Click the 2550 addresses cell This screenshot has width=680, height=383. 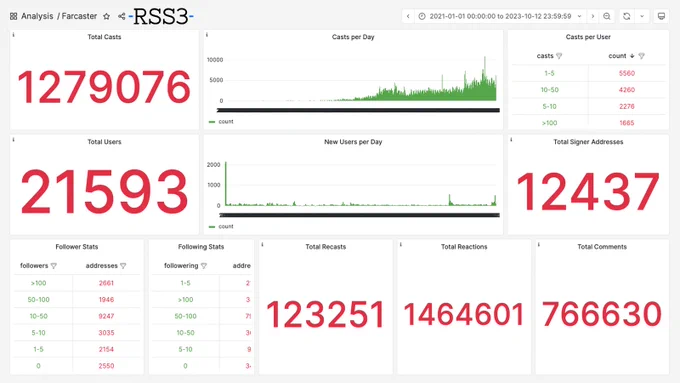pos(106,366)
